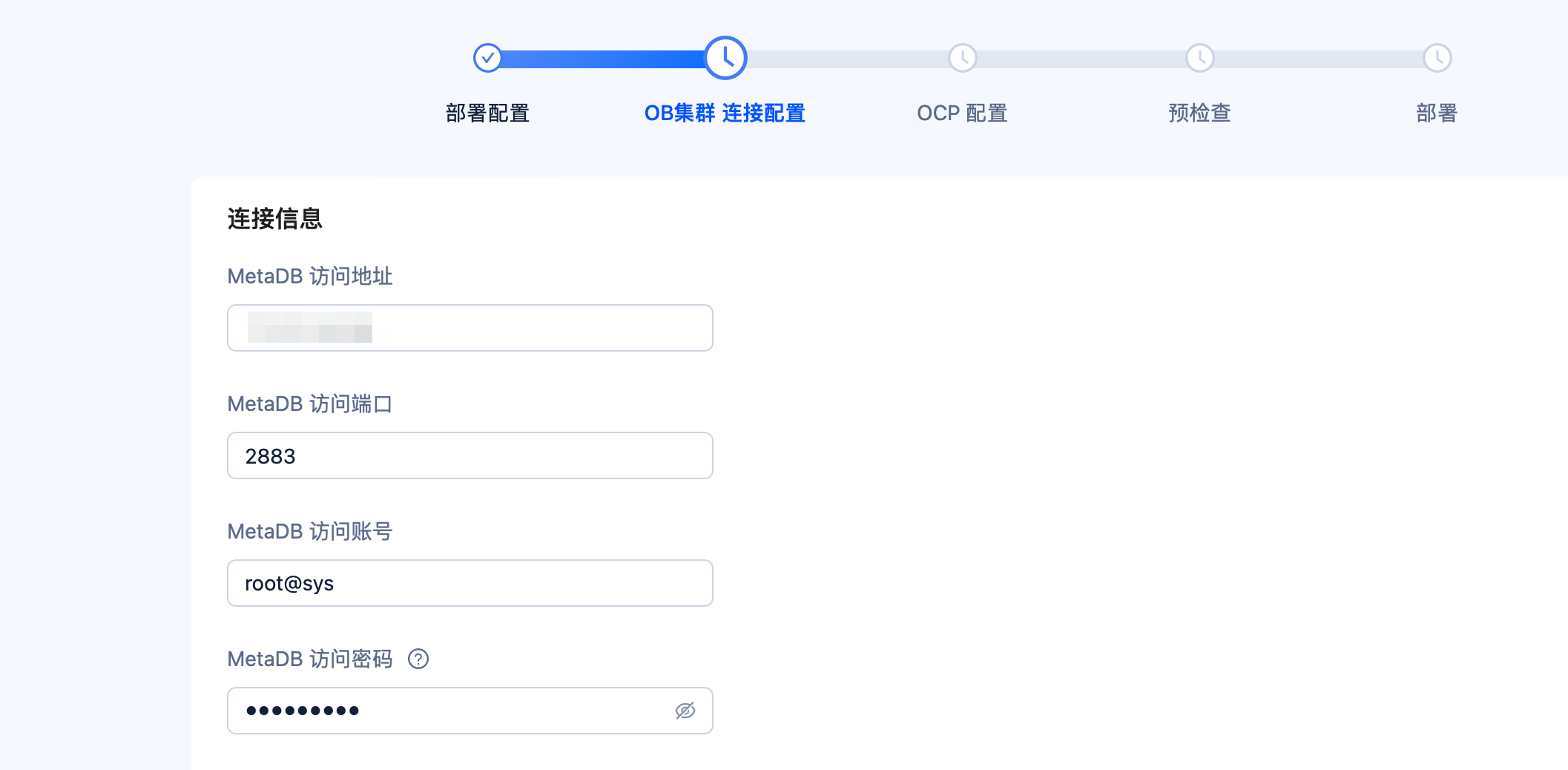Image resolution: width=1568 pixels, height=770 pixels.
Task: Toggle password visibility eye icon
Action: 685,711
